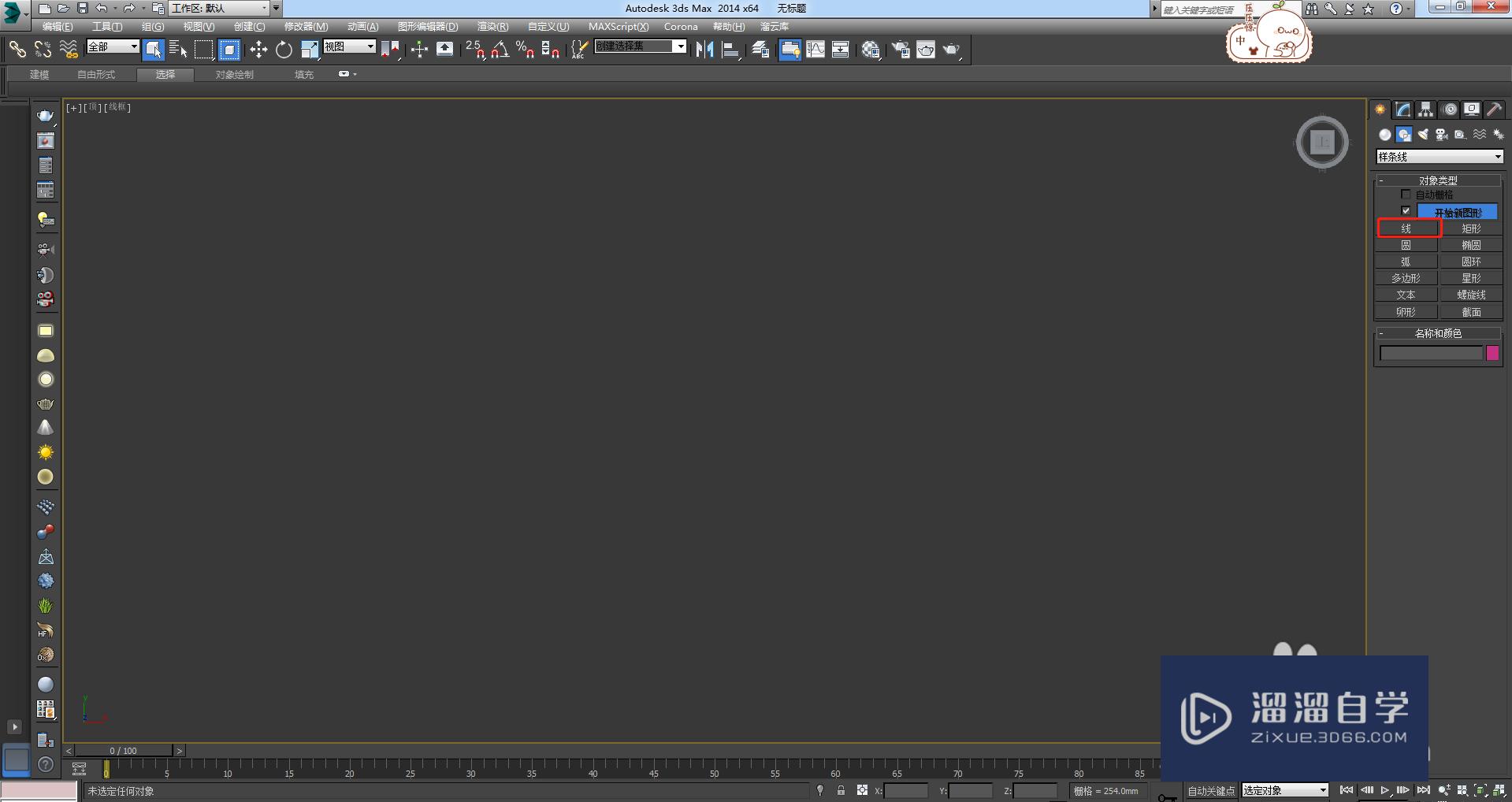
Task: Click the 矩形 shape button
Action: coord(1471,228)
